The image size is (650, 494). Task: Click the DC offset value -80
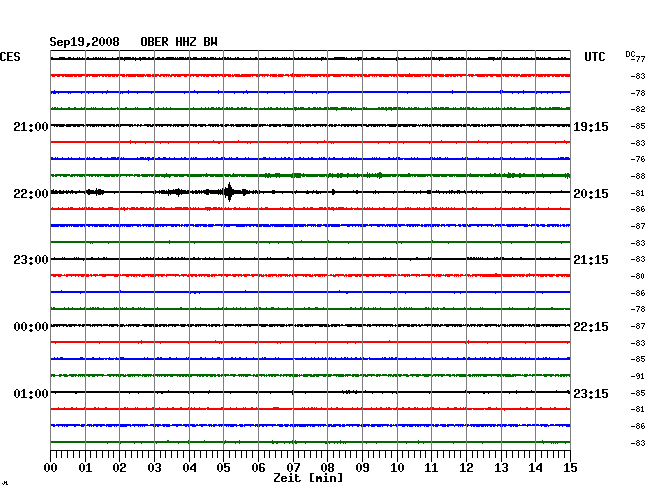pyautogui.click(x=638, y=276)
